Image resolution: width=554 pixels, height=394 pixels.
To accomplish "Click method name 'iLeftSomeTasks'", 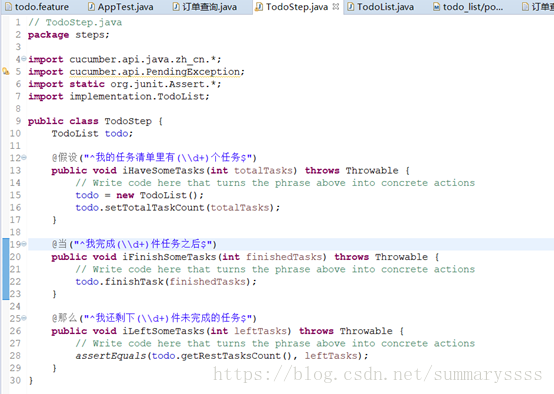I will [163, 331].
